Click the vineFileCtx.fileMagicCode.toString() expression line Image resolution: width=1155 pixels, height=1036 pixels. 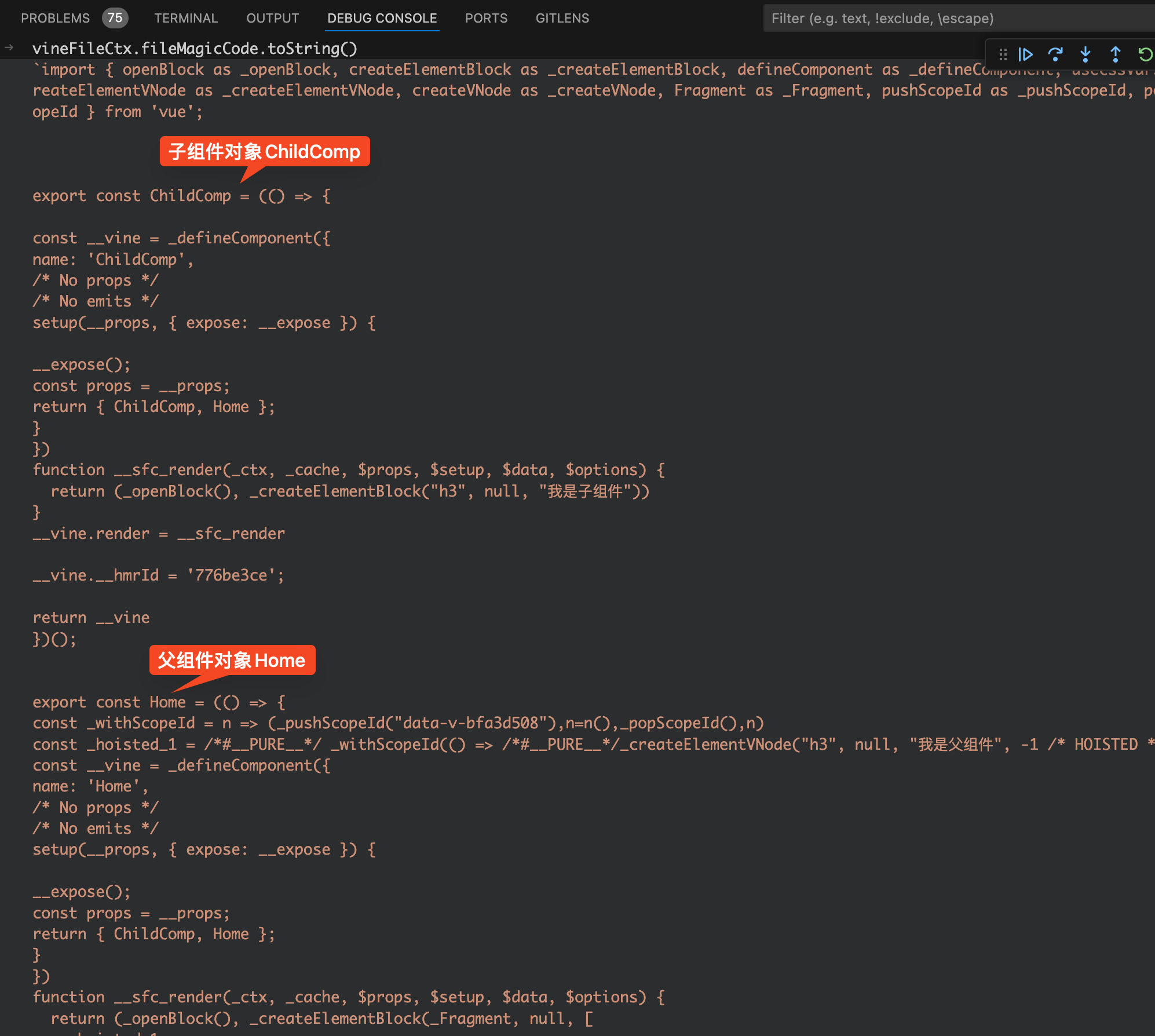pos(195,48)
